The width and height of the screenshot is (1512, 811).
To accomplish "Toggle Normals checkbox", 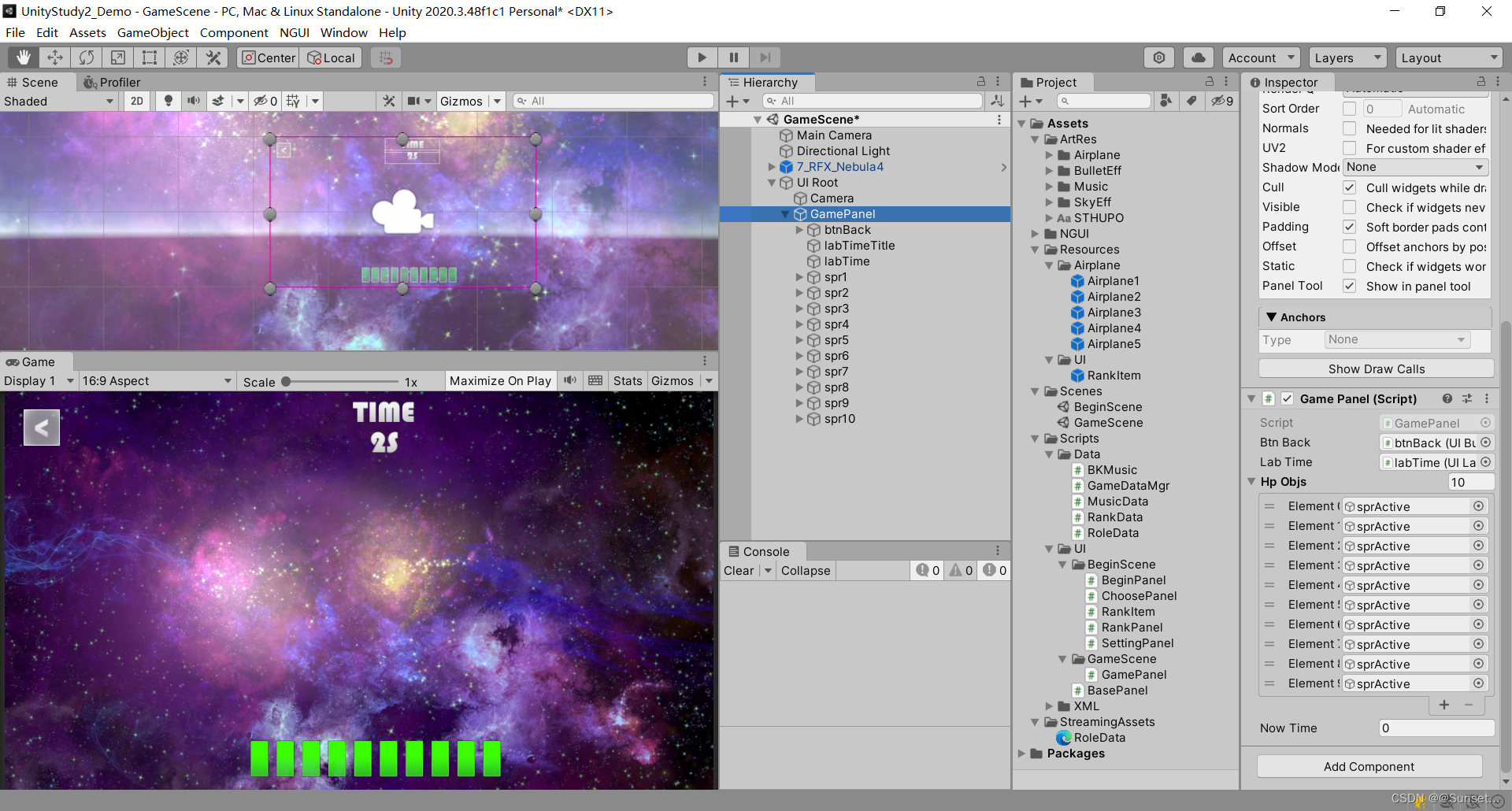I will 1349,128.
